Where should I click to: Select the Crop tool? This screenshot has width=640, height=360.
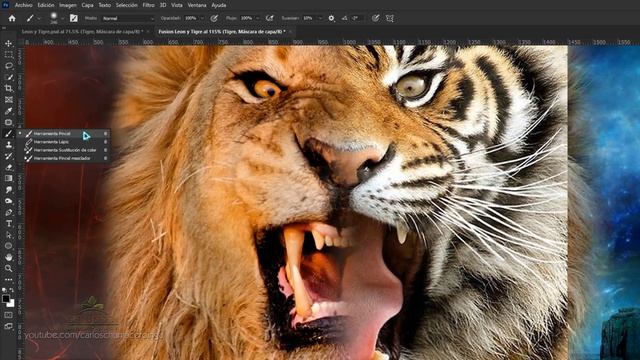[x=9, y=88]
